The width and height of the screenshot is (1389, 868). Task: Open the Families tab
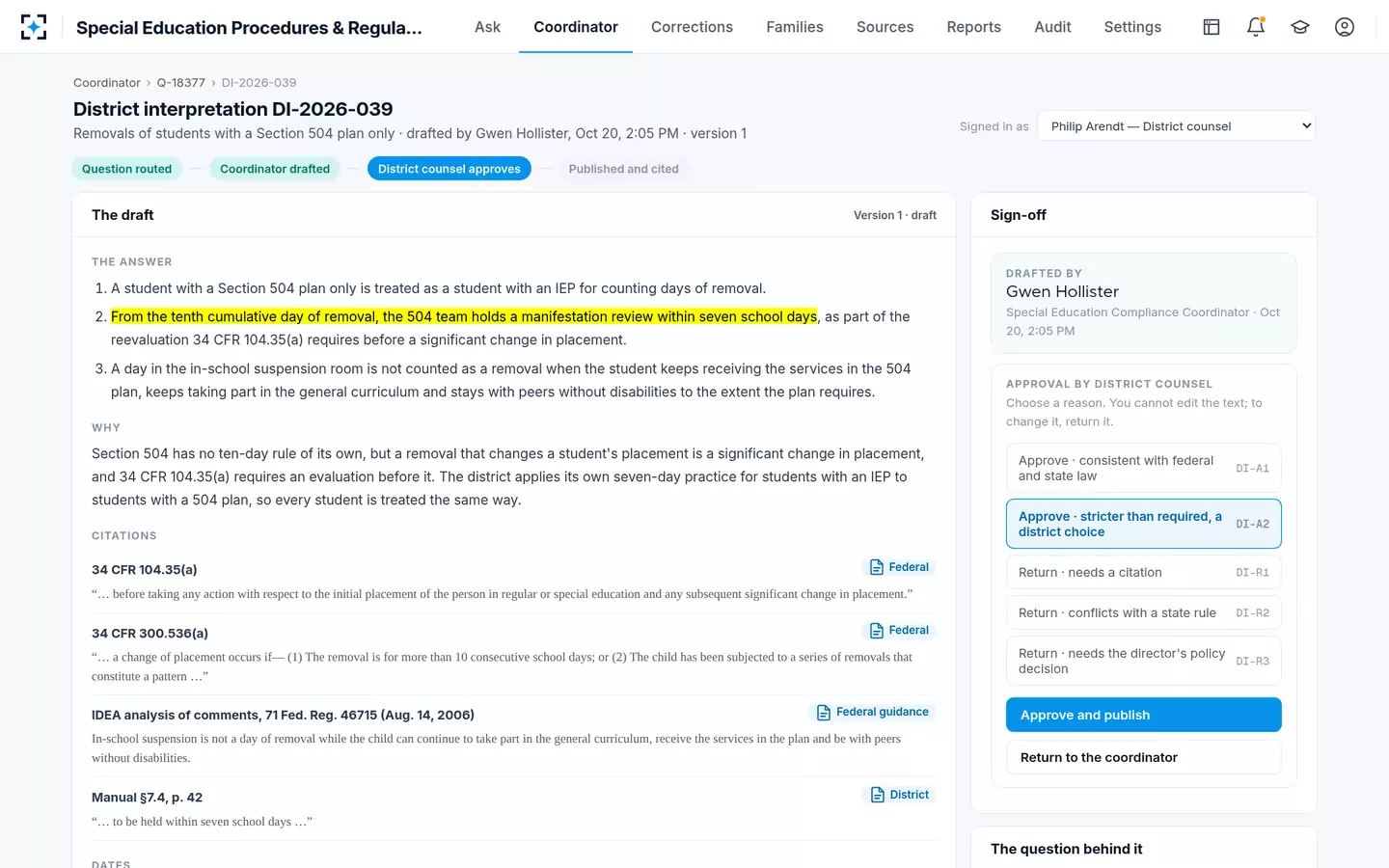tap(795, 27)
